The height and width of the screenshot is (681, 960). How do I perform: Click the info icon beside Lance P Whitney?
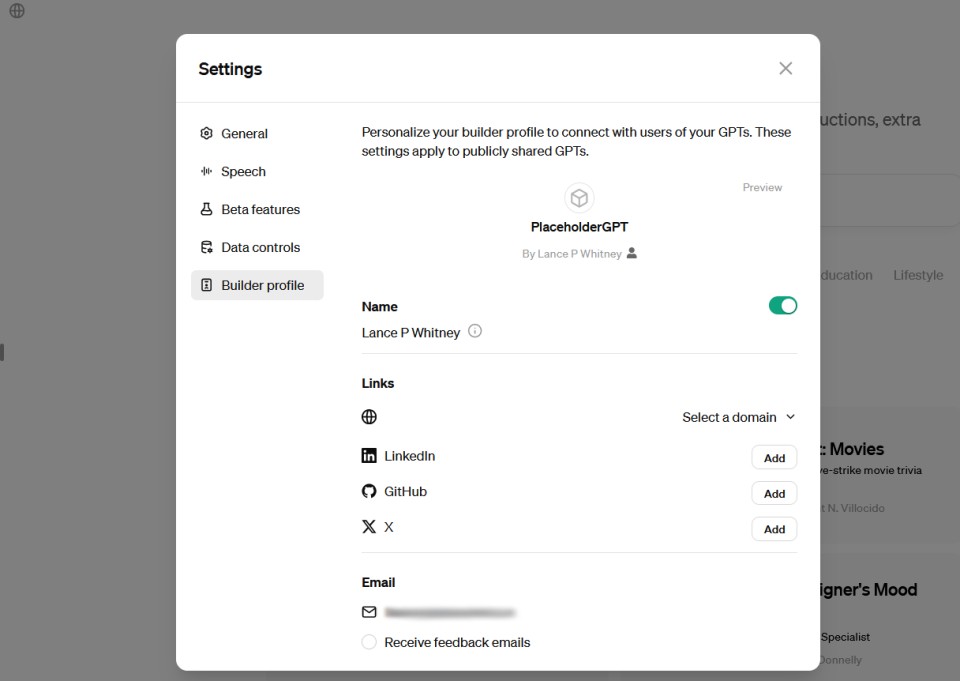tap(475, 331)
